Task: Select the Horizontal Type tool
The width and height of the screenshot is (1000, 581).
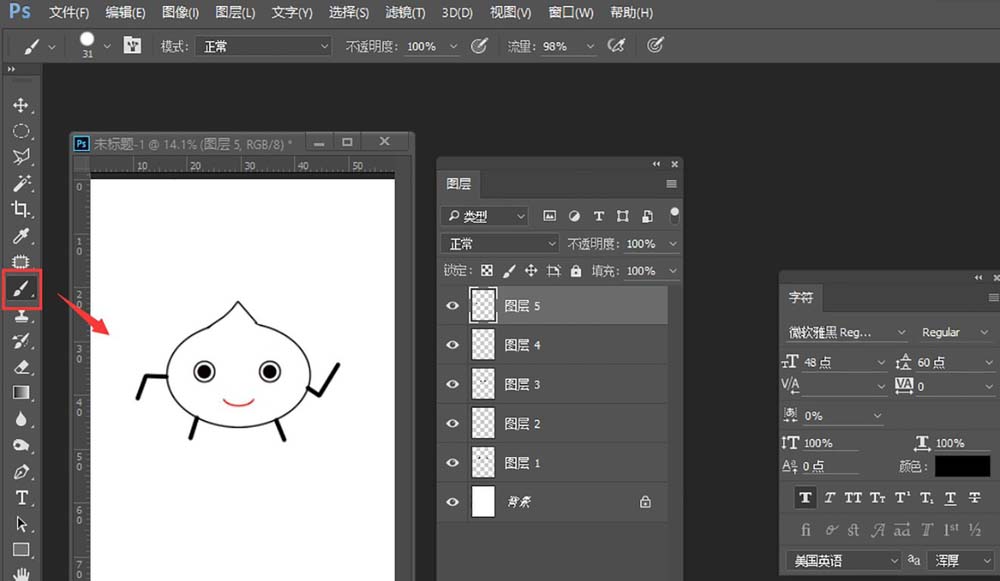Action: (x=21, y=497)
